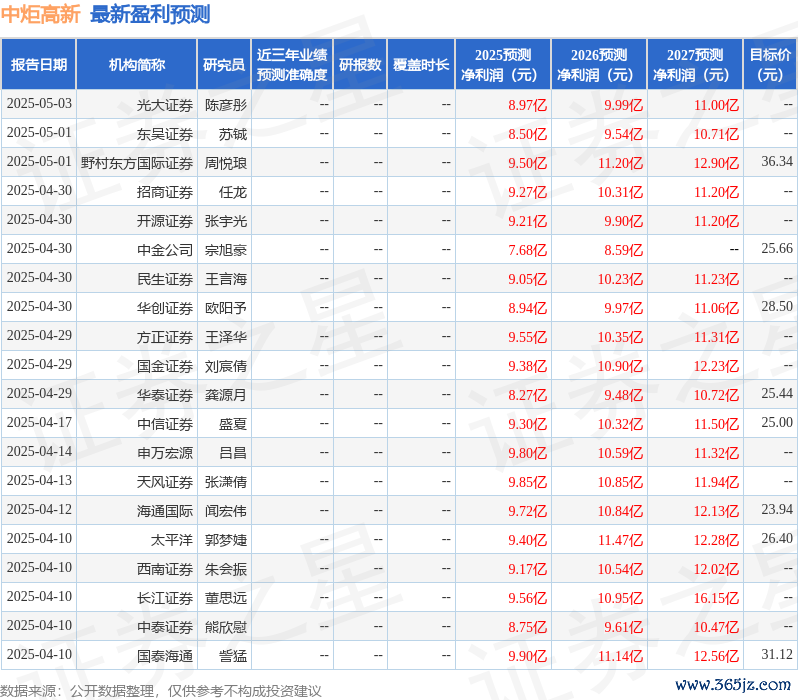The image size is (798, 700).
Task: Click the 目标价(元) column header
Action: (x=771, y=64)
